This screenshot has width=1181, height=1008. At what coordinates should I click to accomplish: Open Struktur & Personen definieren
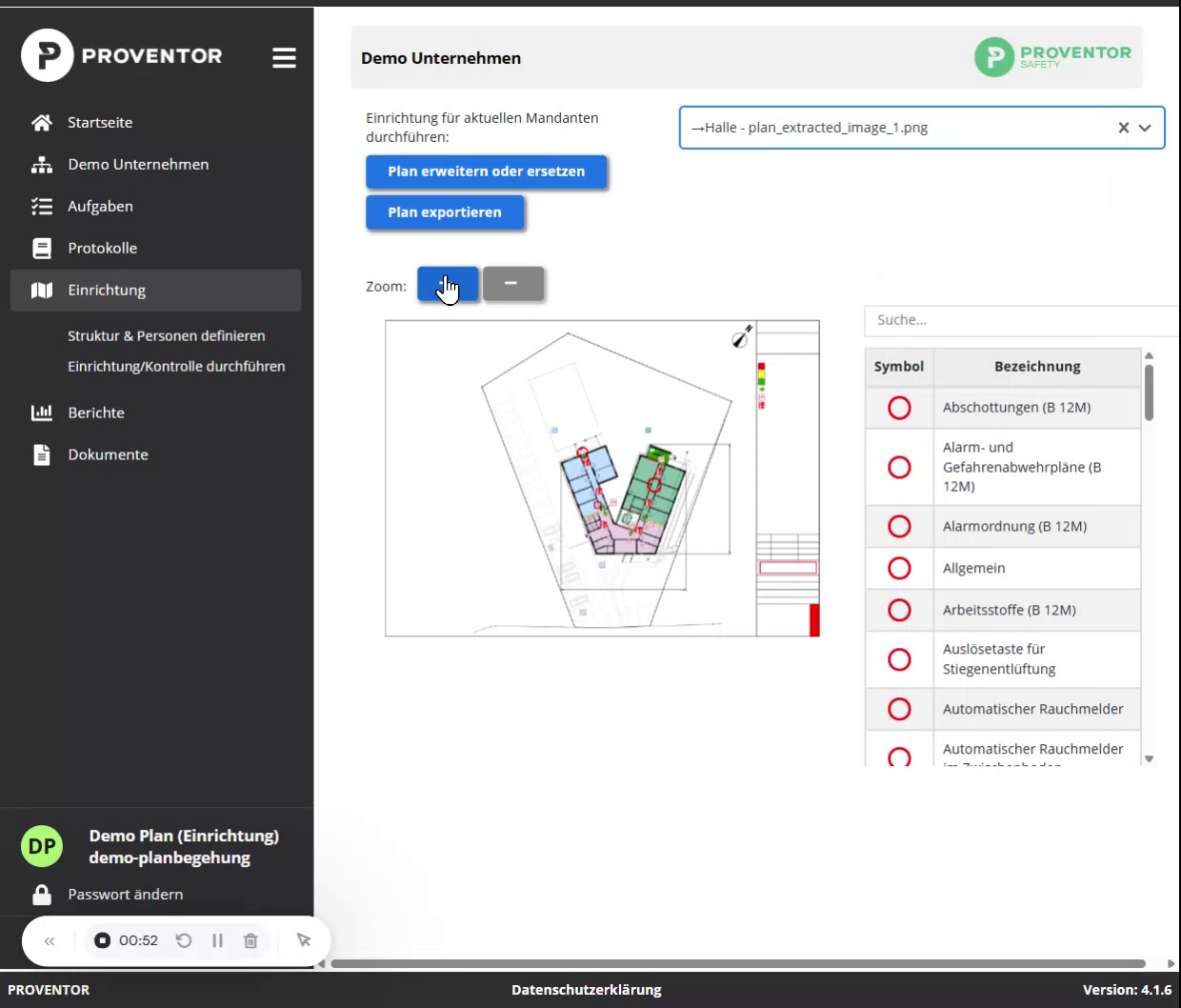(x=167, y=335)
